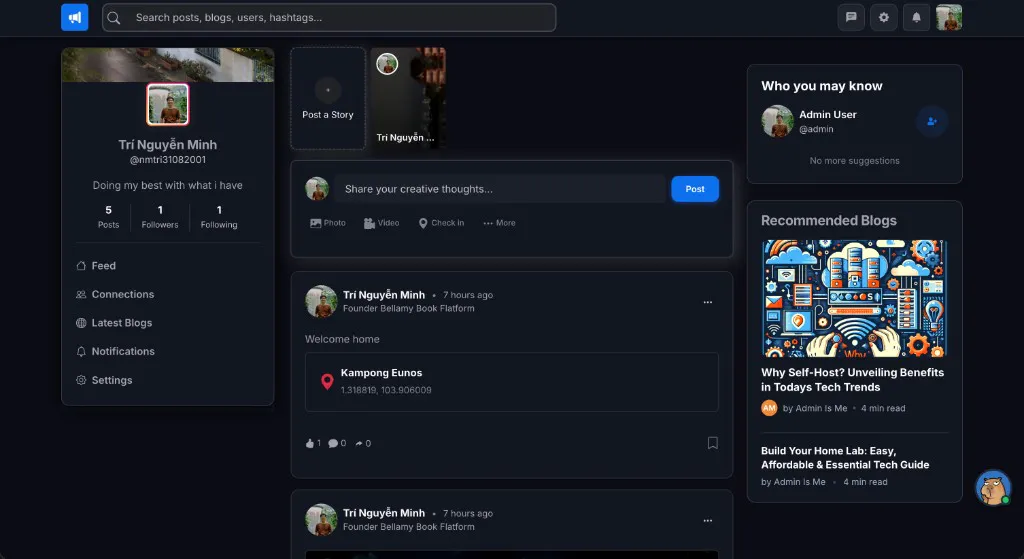
Task: Click the "@nmtri31082001" handle text
Action: [168, 159]
